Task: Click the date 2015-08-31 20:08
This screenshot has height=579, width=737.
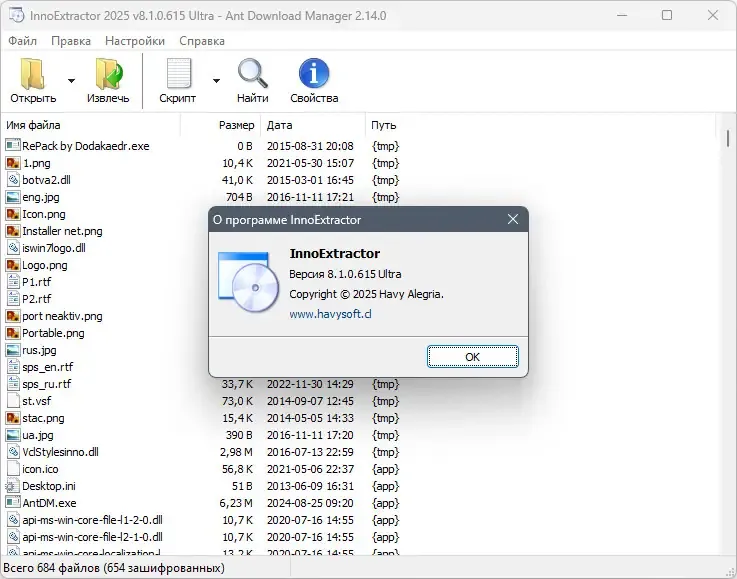Action: pos(310,146)
